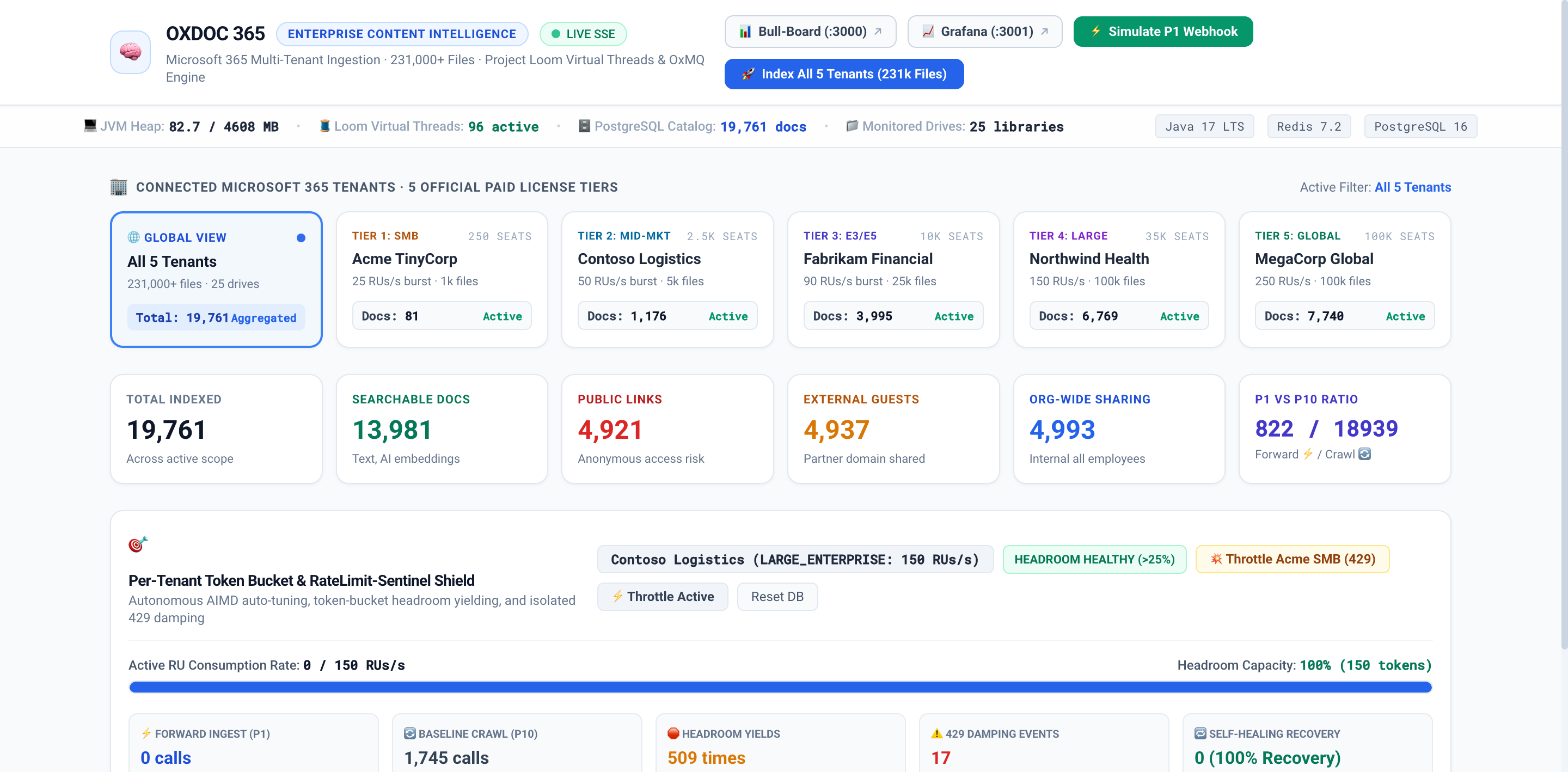Click the Redis 7.2 tag
The height and width of the screenshot is (772, 1568).
pos(1309,126)
